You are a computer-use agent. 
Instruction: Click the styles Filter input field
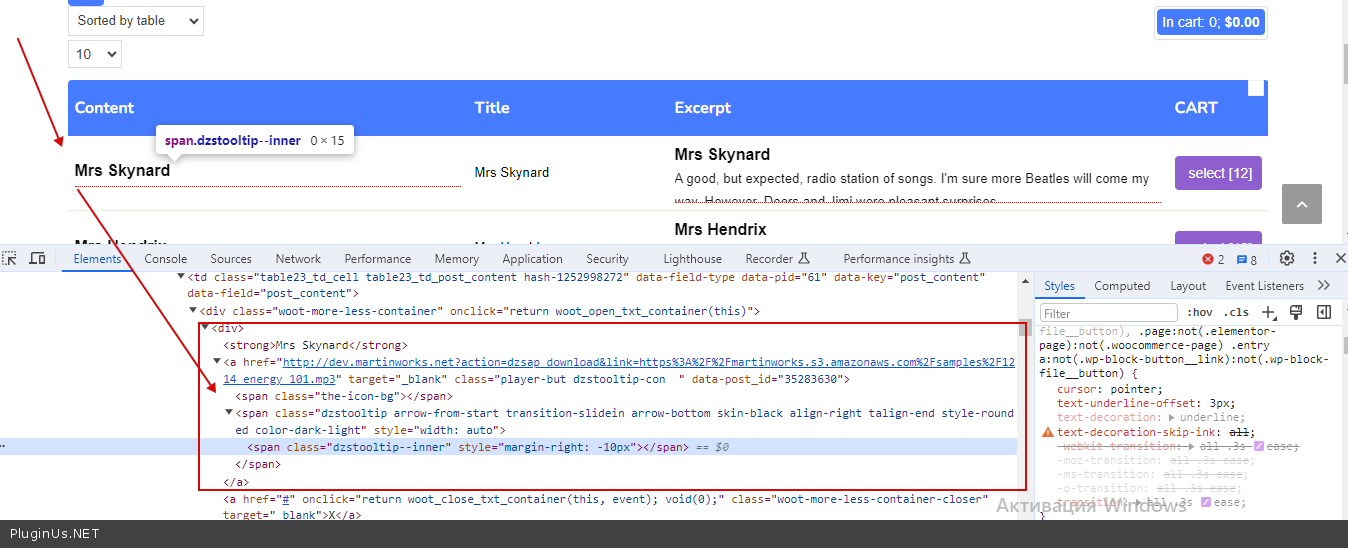tap(1108, 313)
